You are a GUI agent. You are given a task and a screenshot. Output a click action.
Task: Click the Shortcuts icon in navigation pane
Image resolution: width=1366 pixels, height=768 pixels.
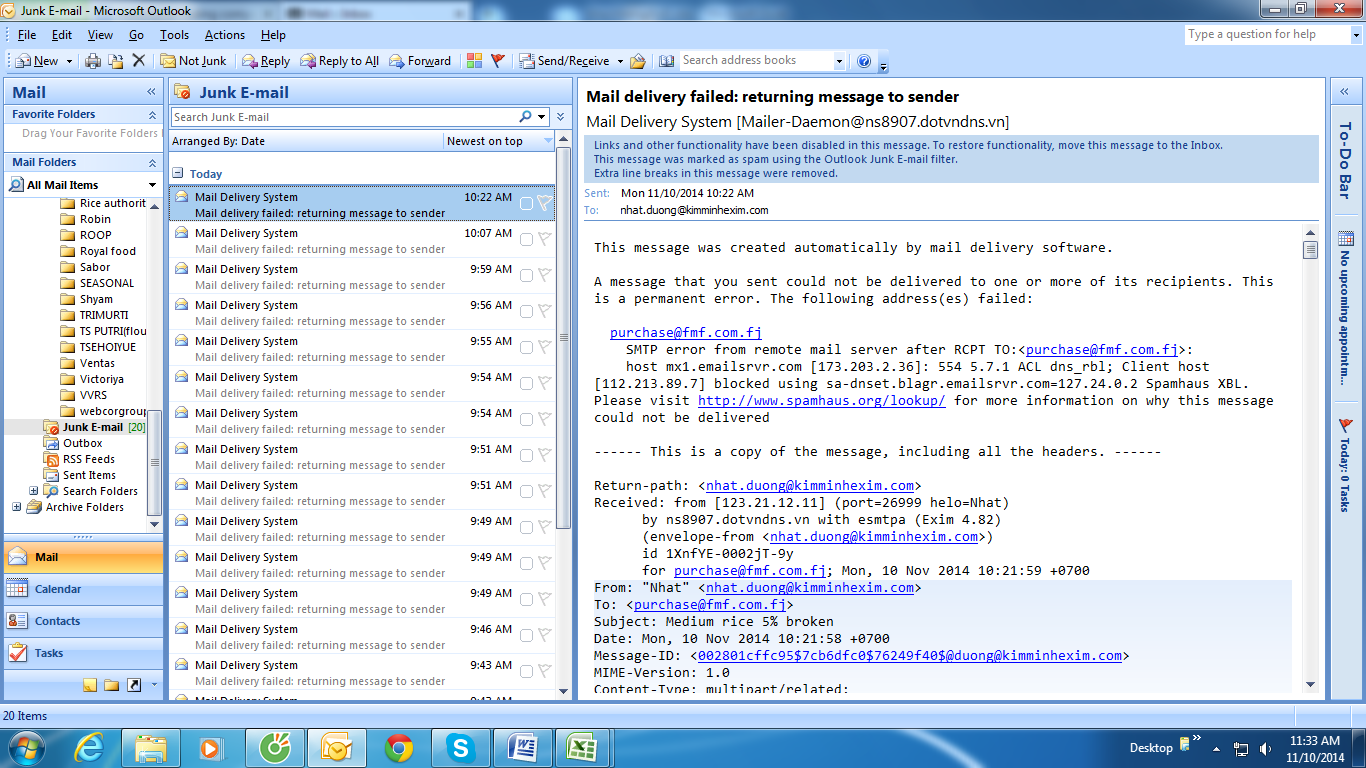click(x=133, y=685)
